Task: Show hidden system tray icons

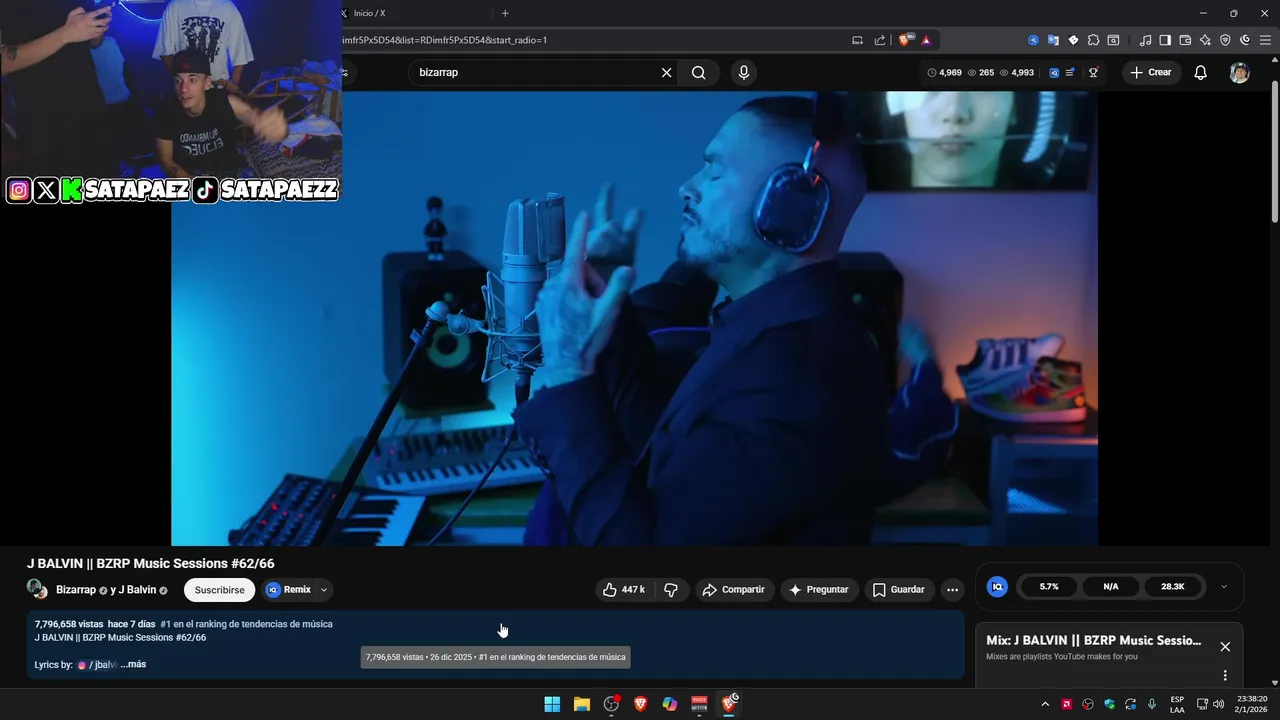Action: 1045,704
